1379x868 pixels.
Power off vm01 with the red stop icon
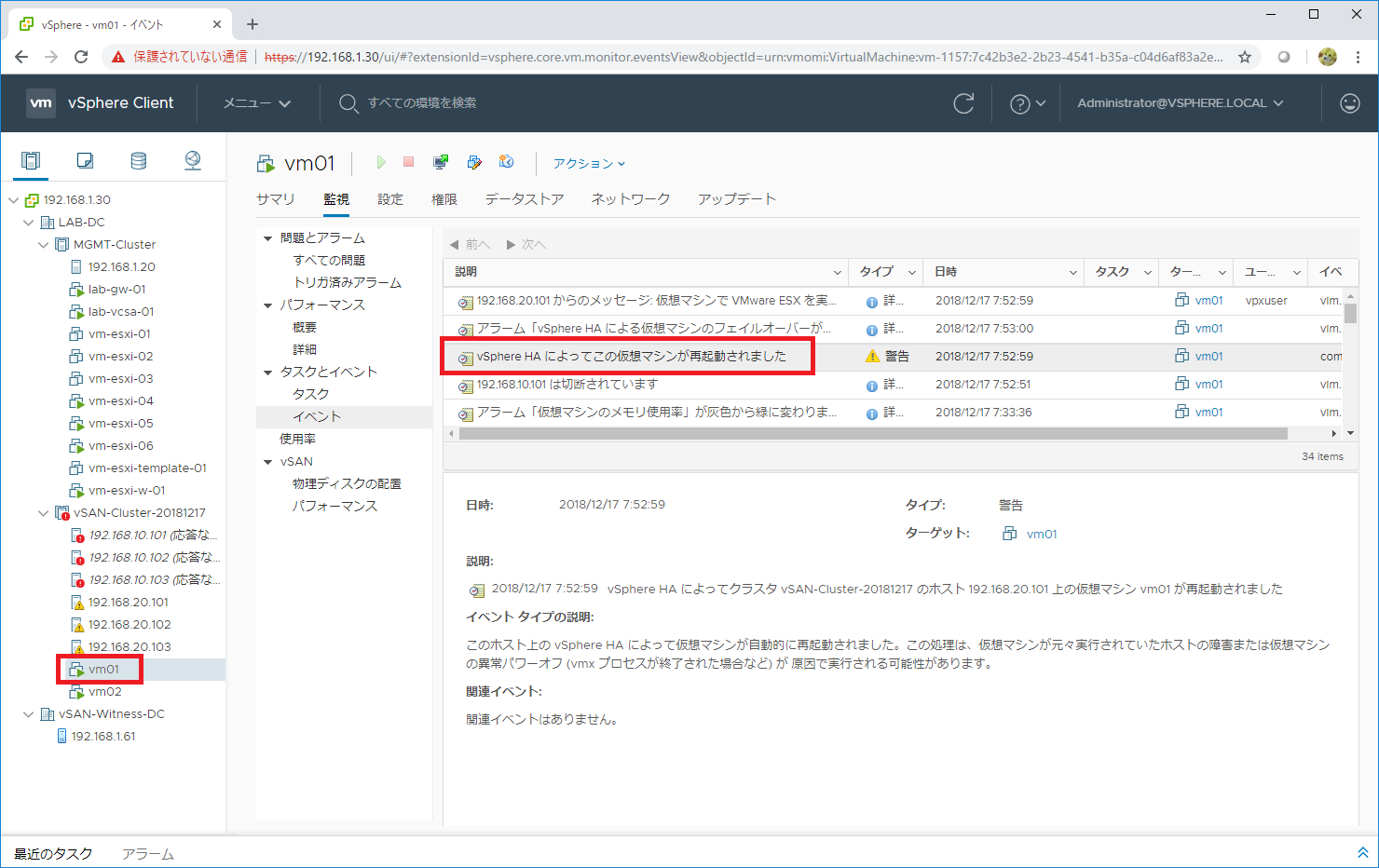click(x=408, y=162)
